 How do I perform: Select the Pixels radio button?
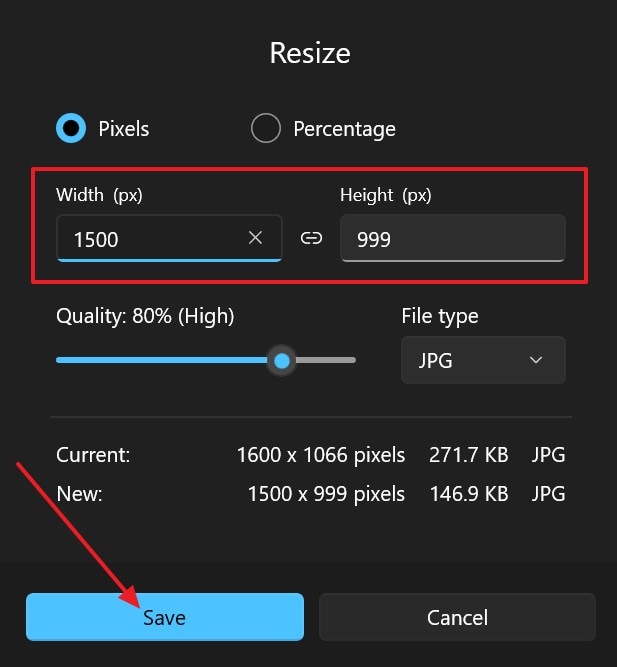click(71, 129)
